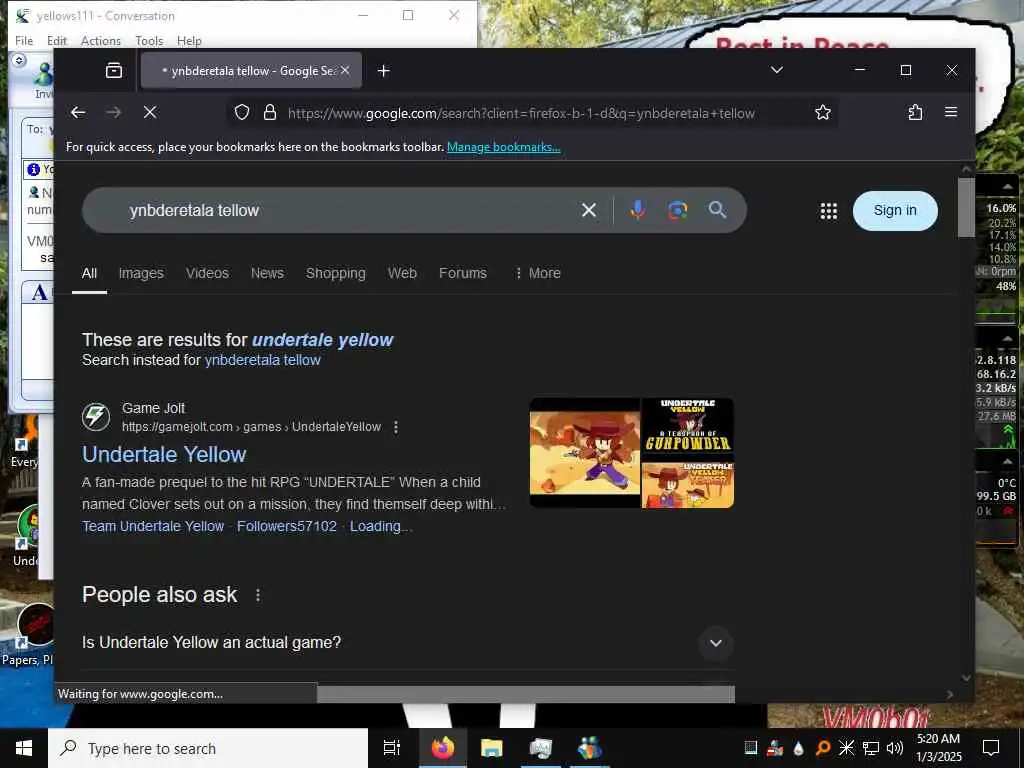
Task: Open Tools menu in Conversation window
Action: (149, 40)
